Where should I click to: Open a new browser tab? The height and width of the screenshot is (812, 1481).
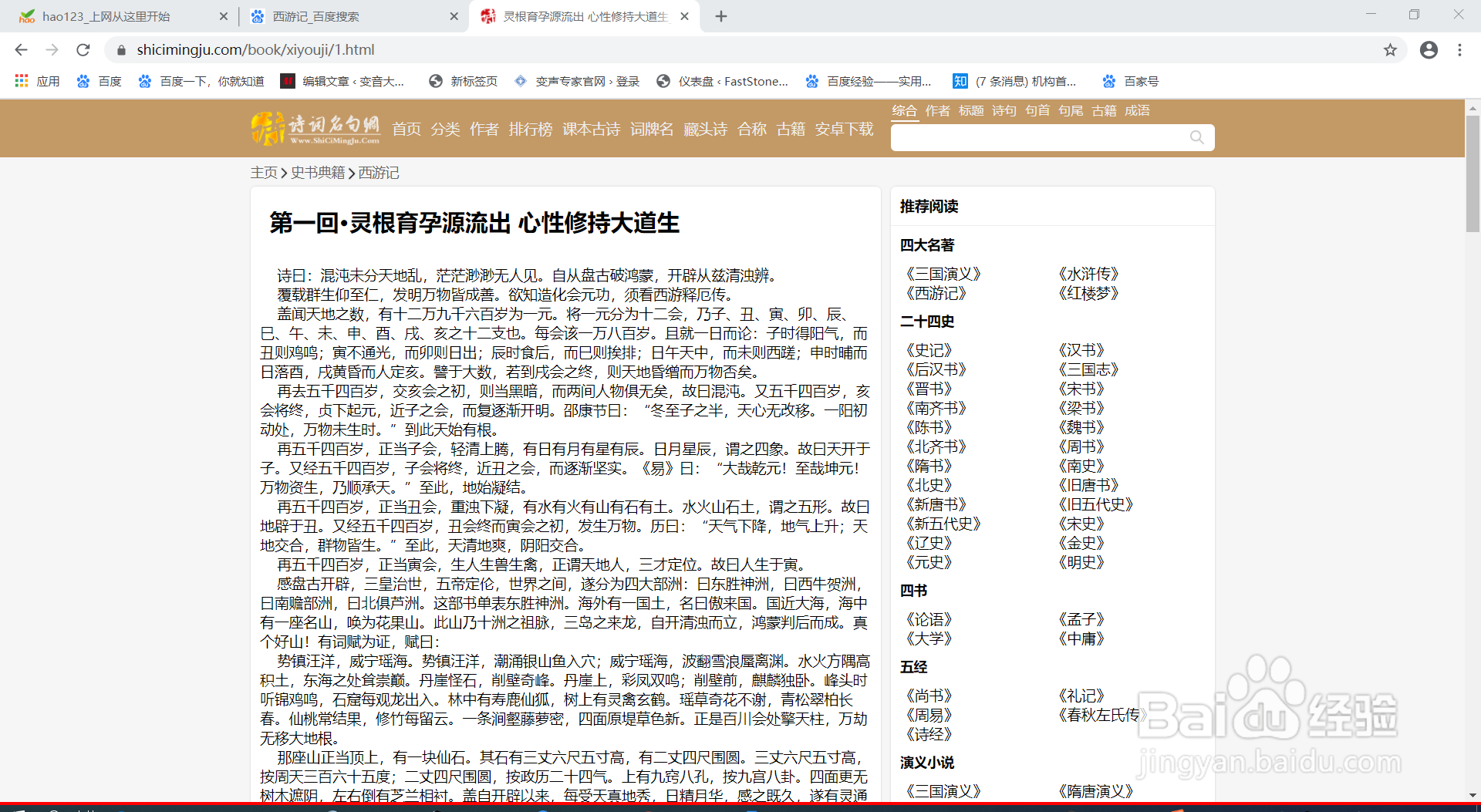721,16
